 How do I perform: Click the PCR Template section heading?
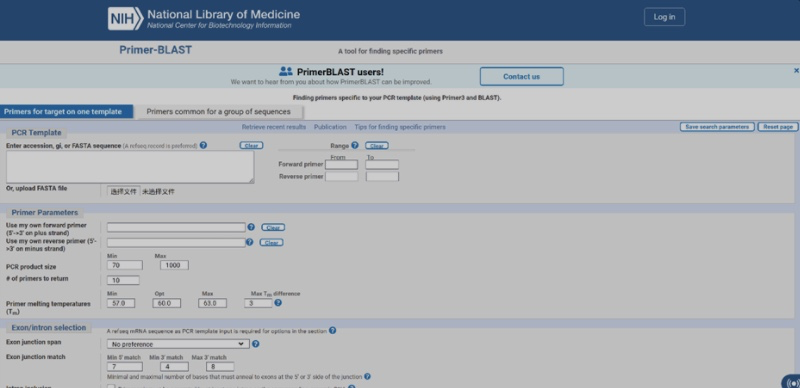36,133
